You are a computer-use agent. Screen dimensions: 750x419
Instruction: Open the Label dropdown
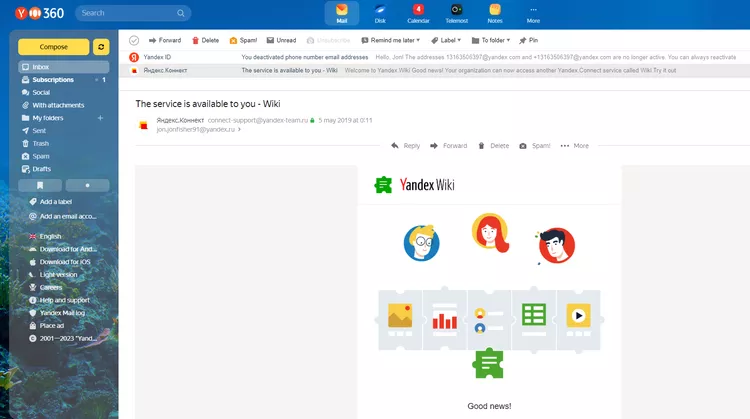(x=446, y=40)
